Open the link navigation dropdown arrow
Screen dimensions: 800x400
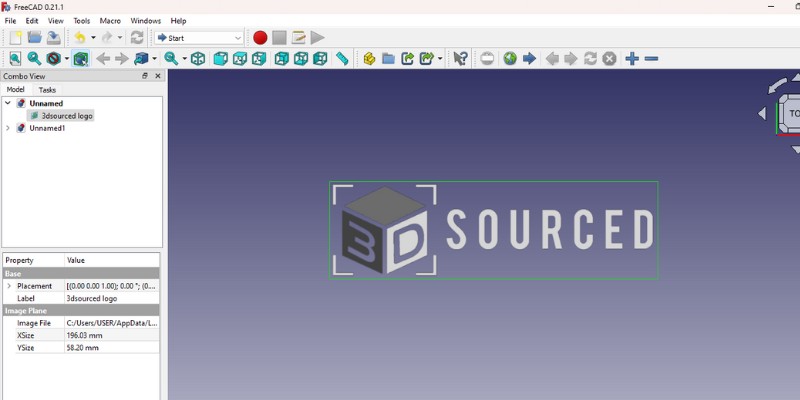pos(155,59)
